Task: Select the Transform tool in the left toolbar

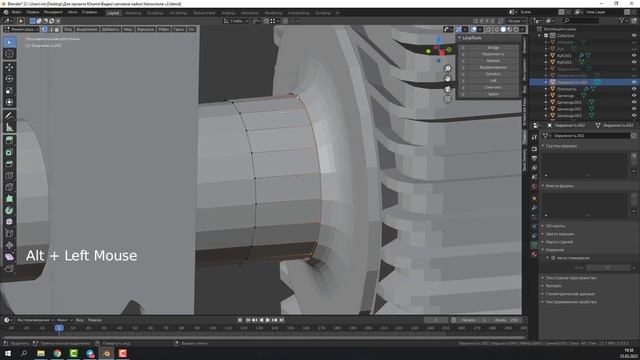Action: [9, 102]
